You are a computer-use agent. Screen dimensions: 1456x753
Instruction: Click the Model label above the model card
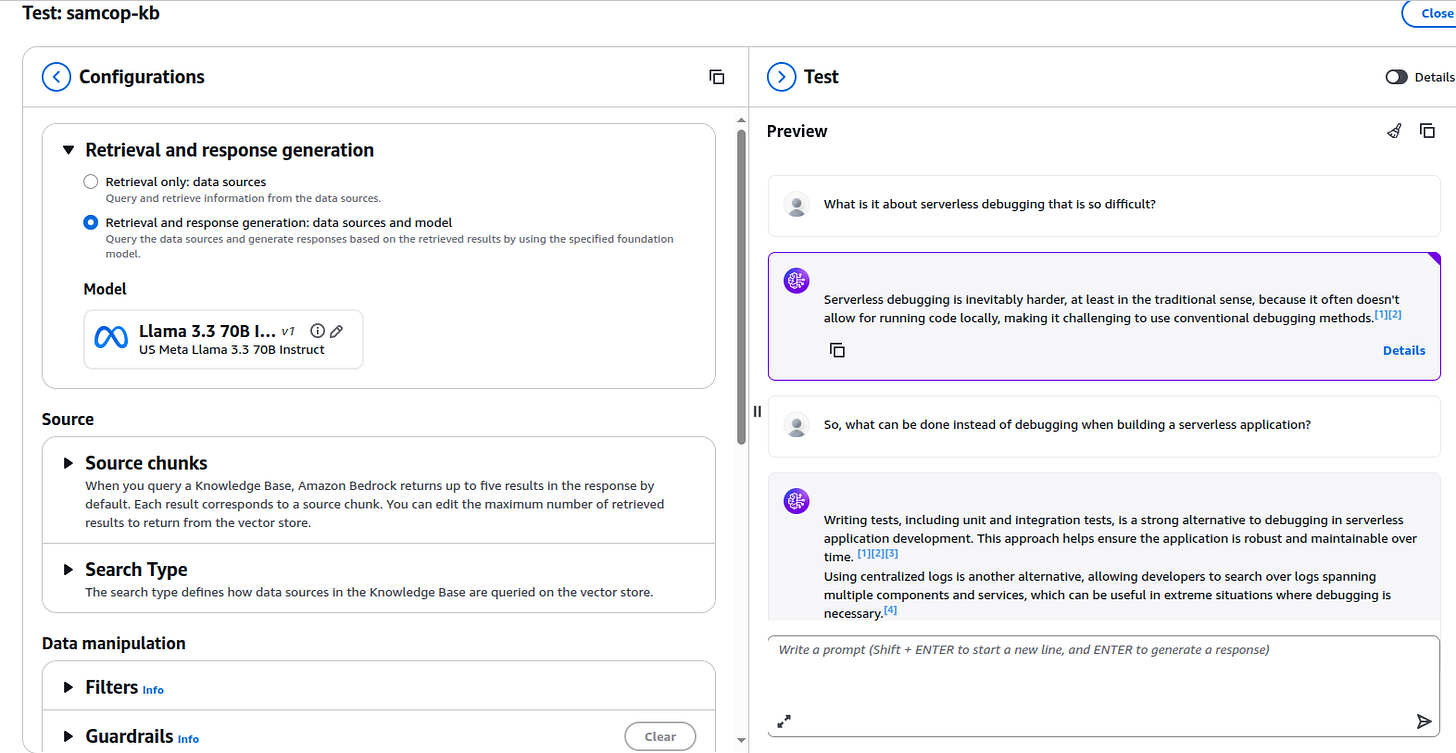click(x=105, y=289)
